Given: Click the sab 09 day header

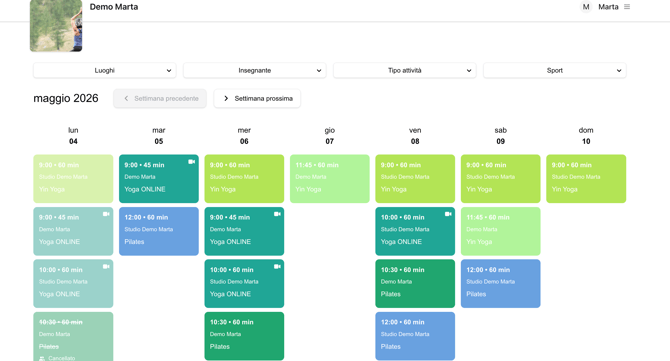Looking at the screenshot, I should [x=500, y=136].
